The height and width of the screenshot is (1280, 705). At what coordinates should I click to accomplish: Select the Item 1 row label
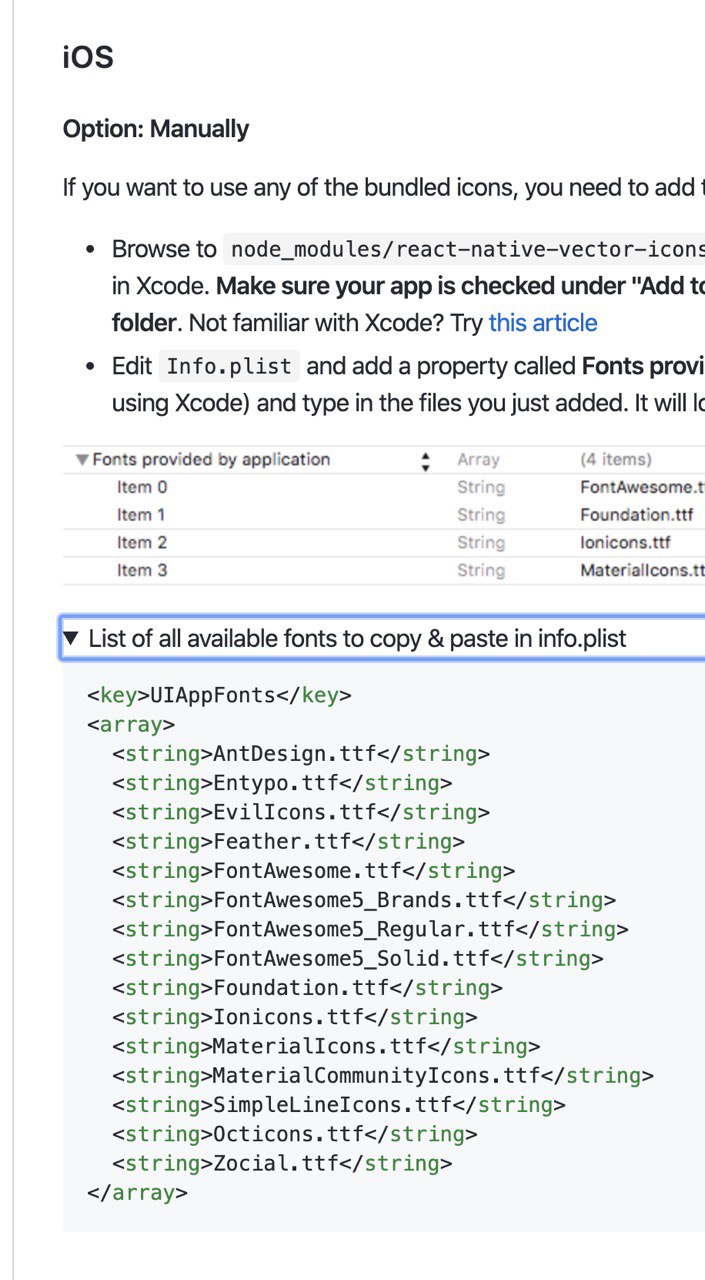click(142, 515)
